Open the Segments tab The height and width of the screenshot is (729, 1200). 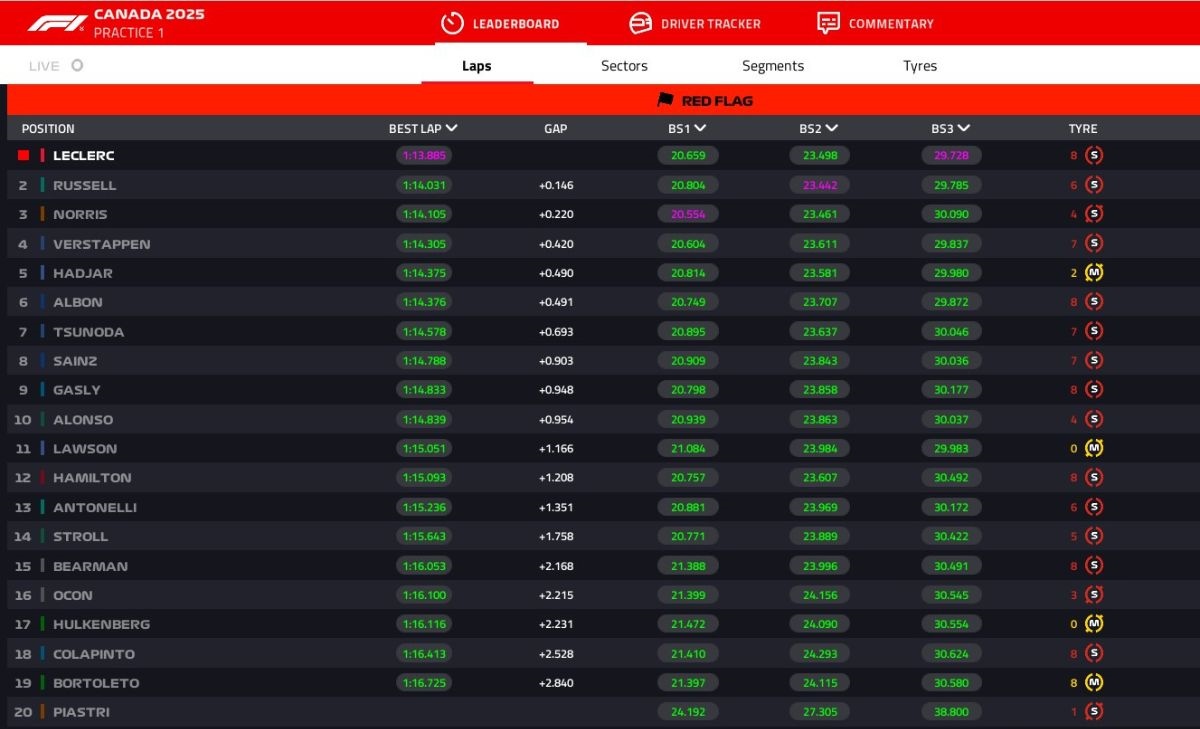point(773,66)
